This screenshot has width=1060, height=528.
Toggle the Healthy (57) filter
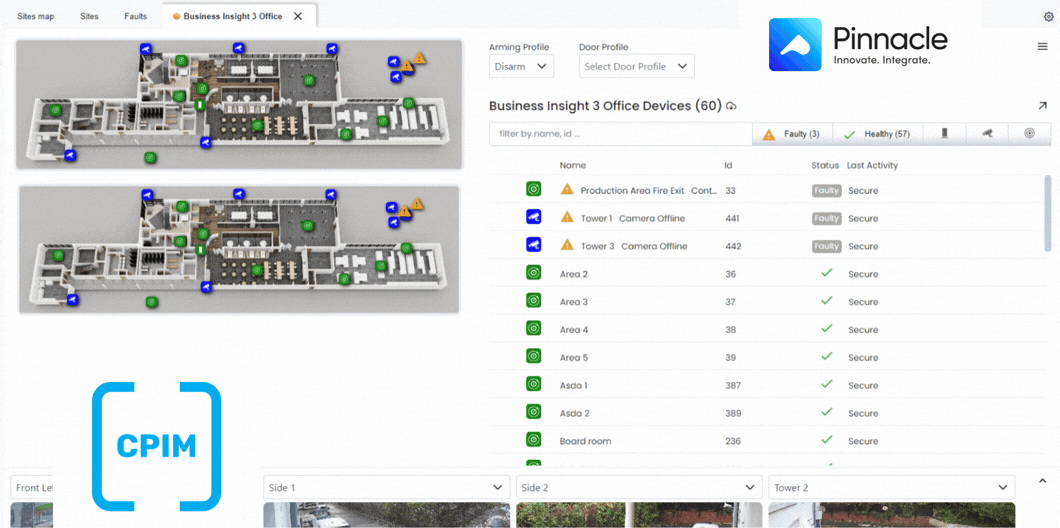[x=877, y=134]
